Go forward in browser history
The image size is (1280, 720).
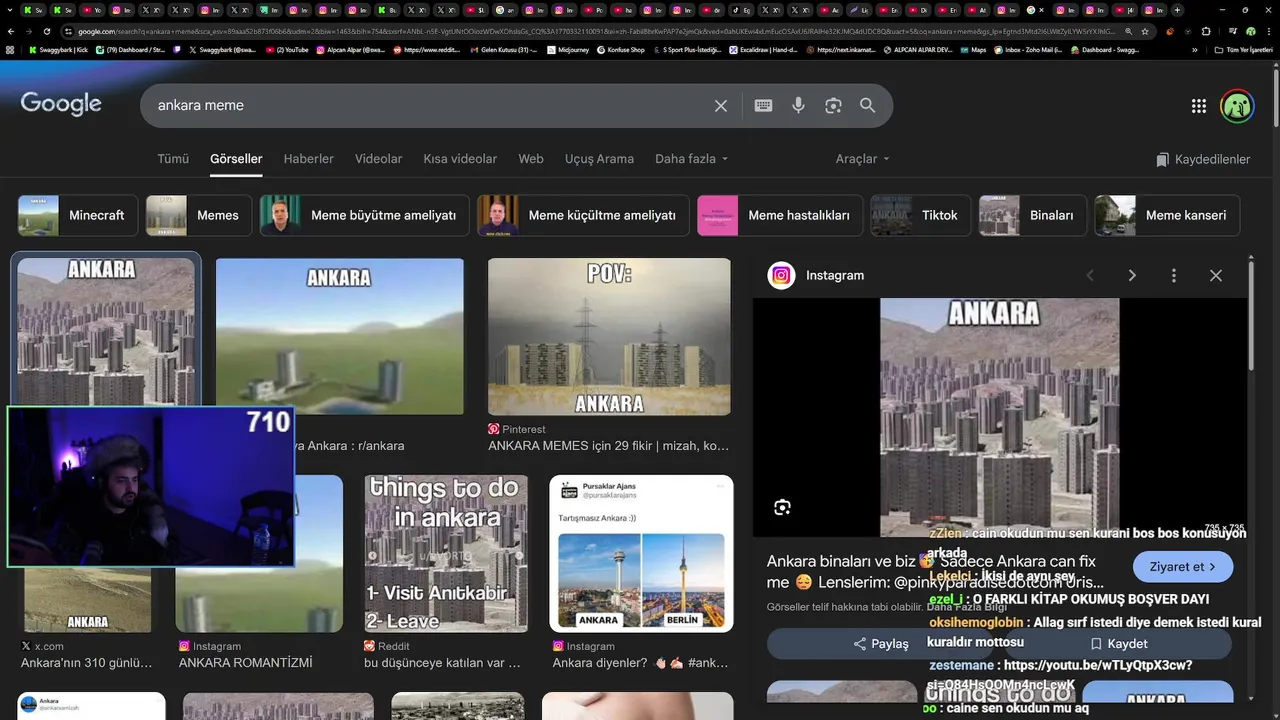pyautogui.click(x=30, y=31)
